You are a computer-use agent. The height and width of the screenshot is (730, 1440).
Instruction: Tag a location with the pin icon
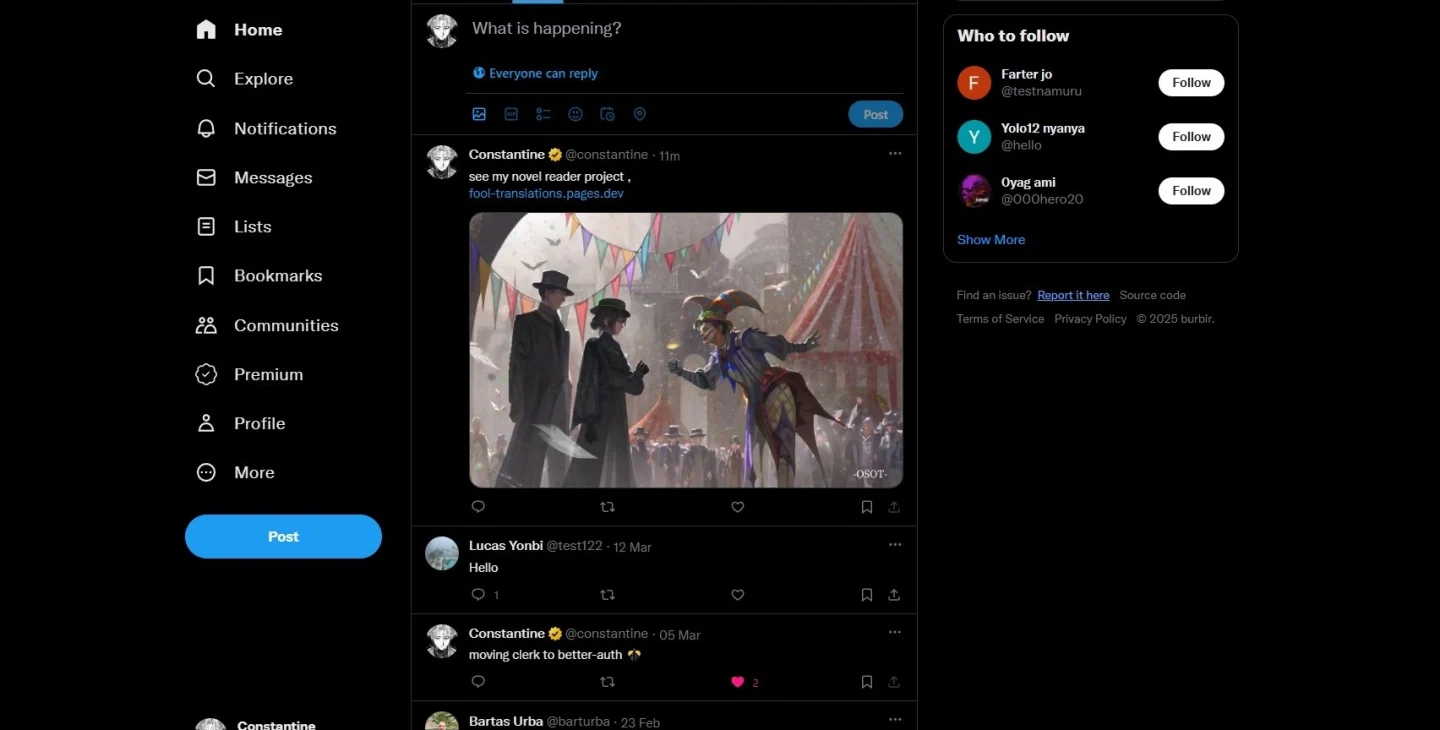(639, 114)
